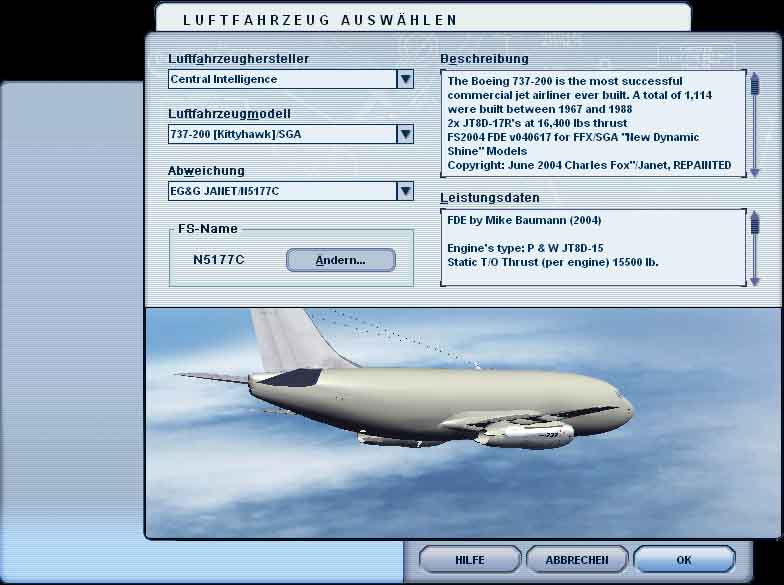The height and width of the screenshot is (585, 784).
Task: Click the Ändern button
Action: click(340, 260)
